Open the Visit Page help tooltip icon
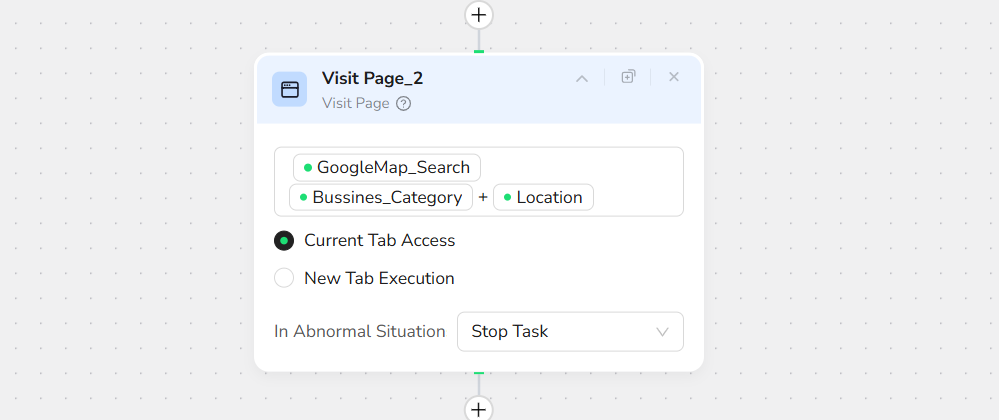The width and height of the screenshot is (999, 420). pos(404,103)
